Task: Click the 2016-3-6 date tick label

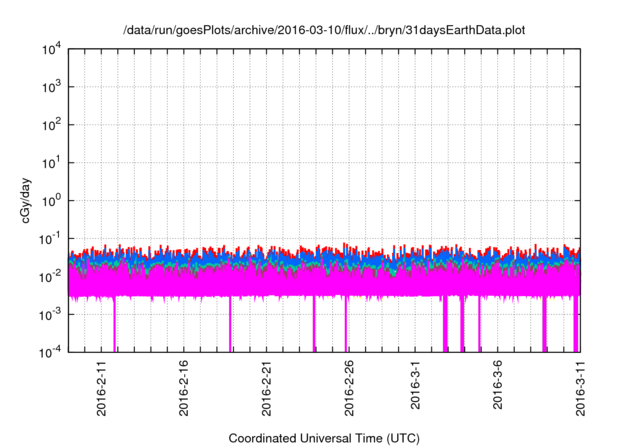Action: 498,385
